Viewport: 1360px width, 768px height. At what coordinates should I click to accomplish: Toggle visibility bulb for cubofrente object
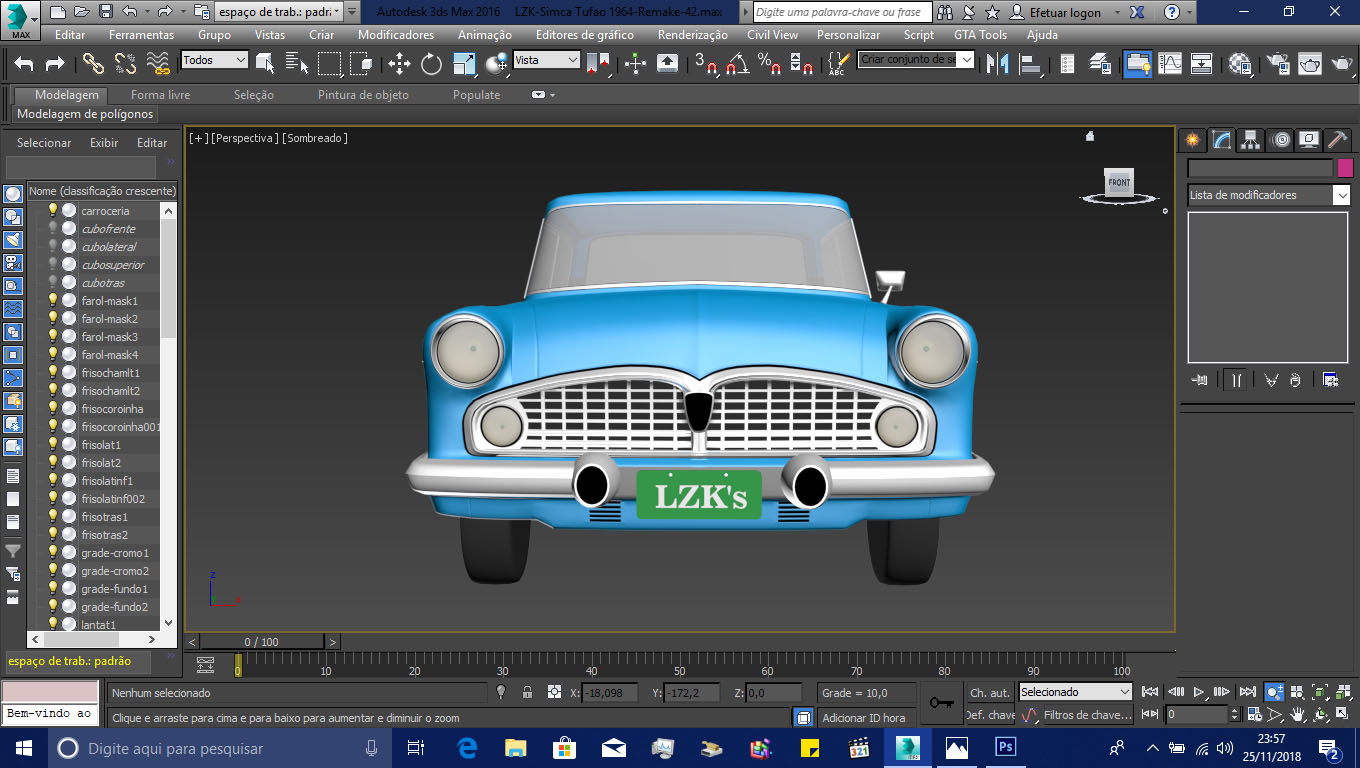pyautogui.click(x=53, y=229)
